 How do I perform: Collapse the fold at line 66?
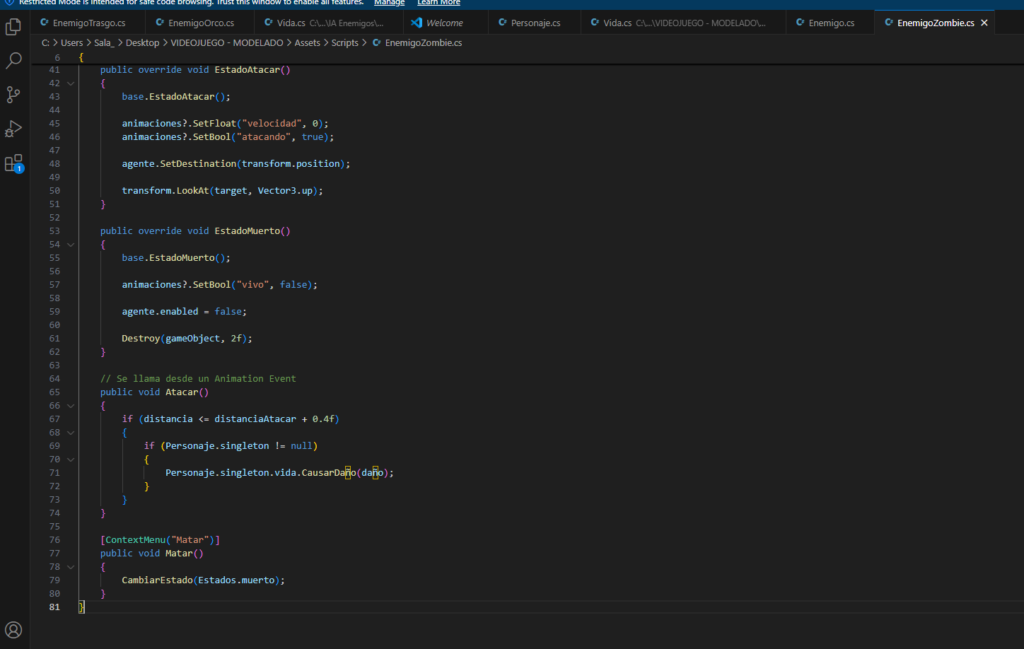(x=71, y=406)
